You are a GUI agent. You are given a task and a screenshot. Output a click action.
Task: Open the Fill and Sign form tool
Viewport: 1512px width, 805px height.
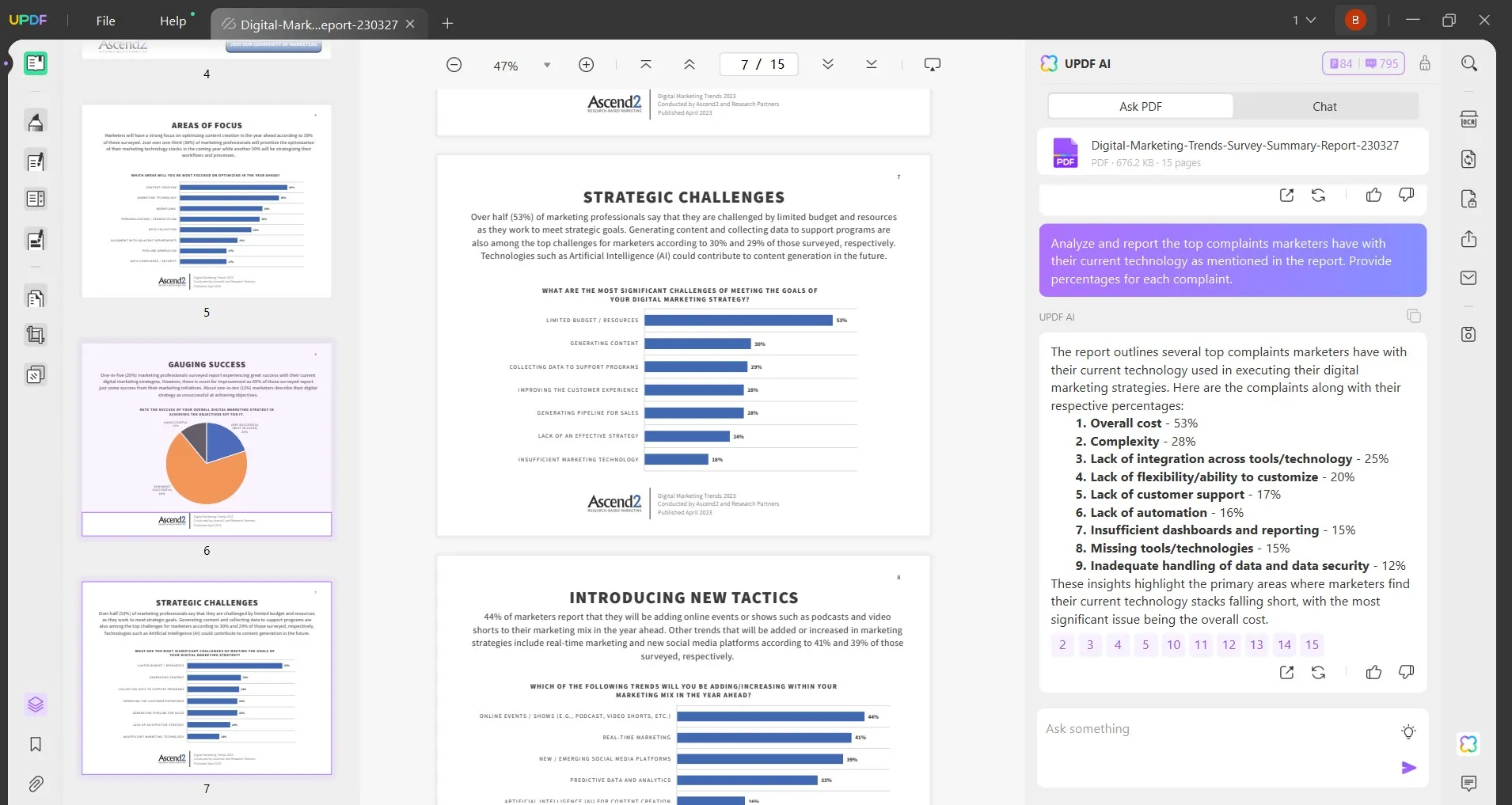36,240
